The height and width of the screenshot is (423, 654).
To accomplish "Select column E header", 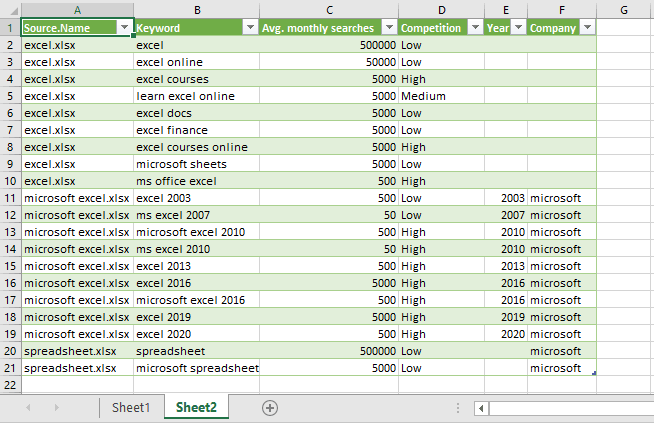I will 506,10.
